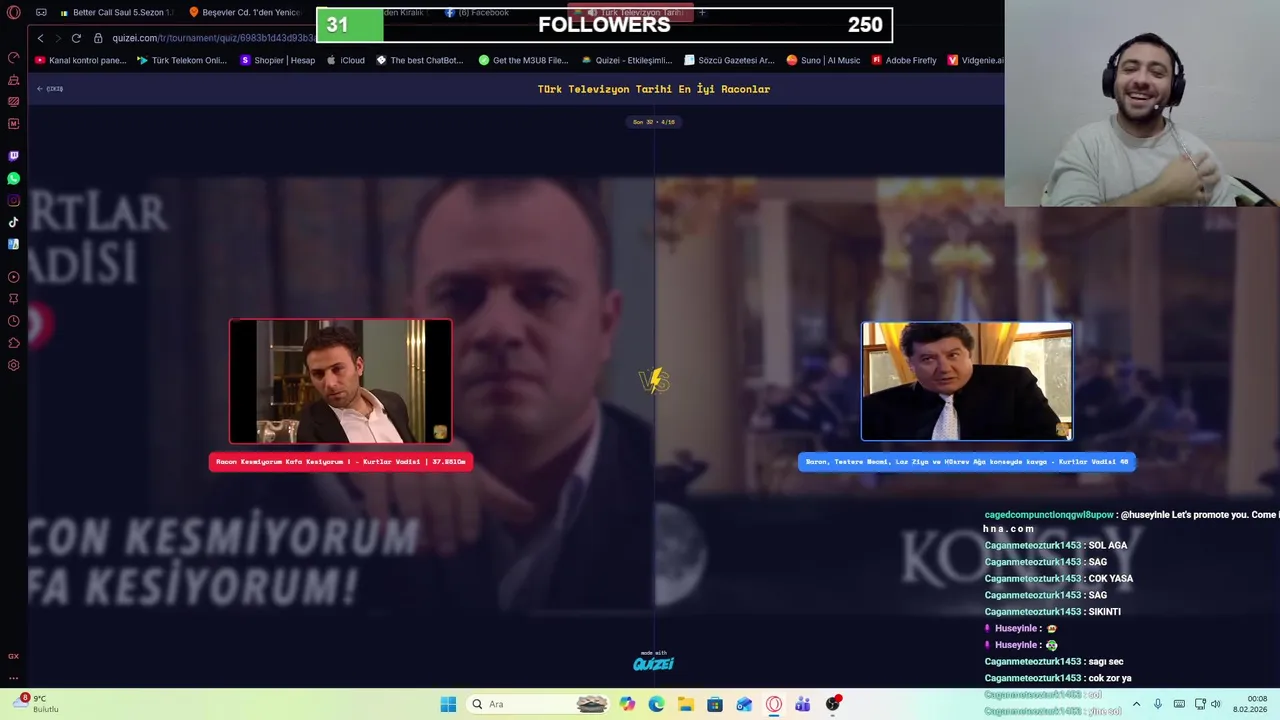The width and height of the screenshot is (1280, 720).
Task: Choose the left Kurtlar Vadisi video thumbnail
Action: [340, 381]
